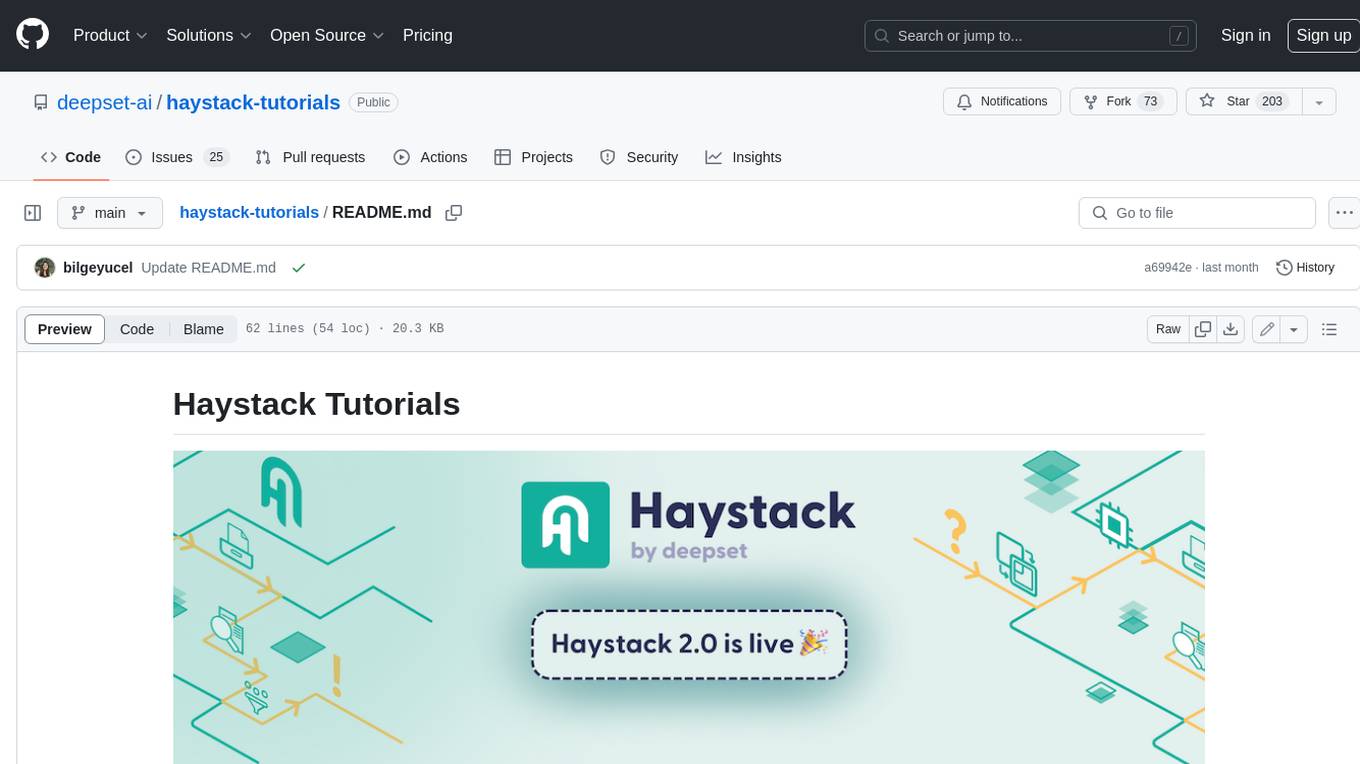Switch to the Security tab
The height and width of the screenshot is (764, 1360).
639,157
